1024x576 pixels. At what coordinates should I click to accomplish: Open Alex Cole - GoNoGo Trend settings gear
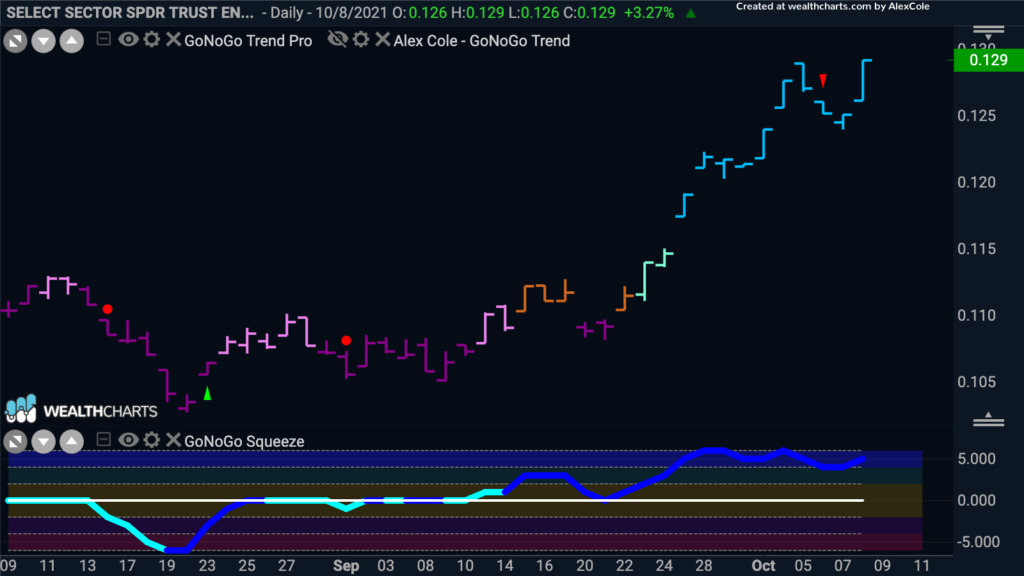(361, 39)
